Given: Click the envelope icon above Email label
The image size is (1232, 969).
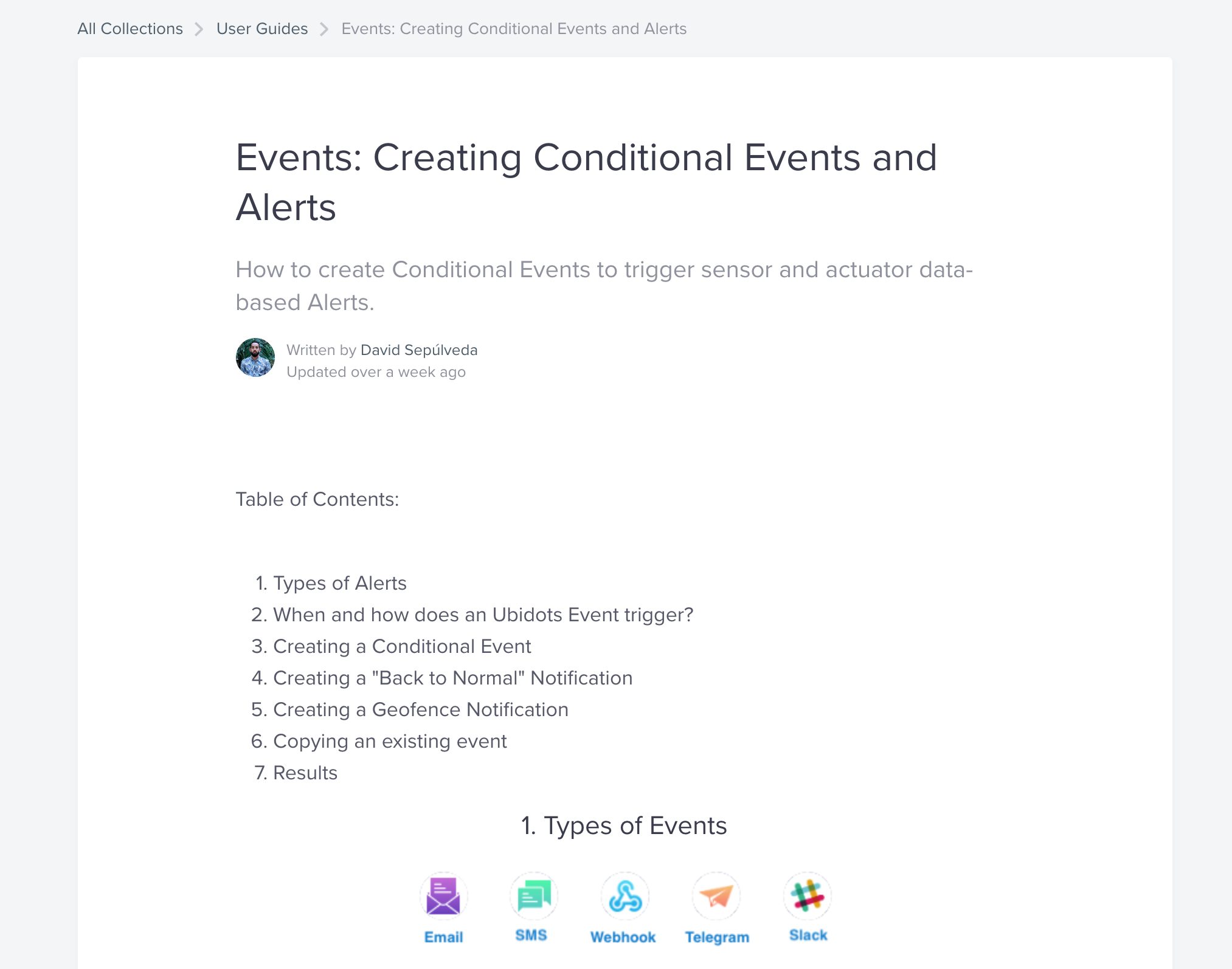Looking at the screenshot, I should tap(443, 895).
